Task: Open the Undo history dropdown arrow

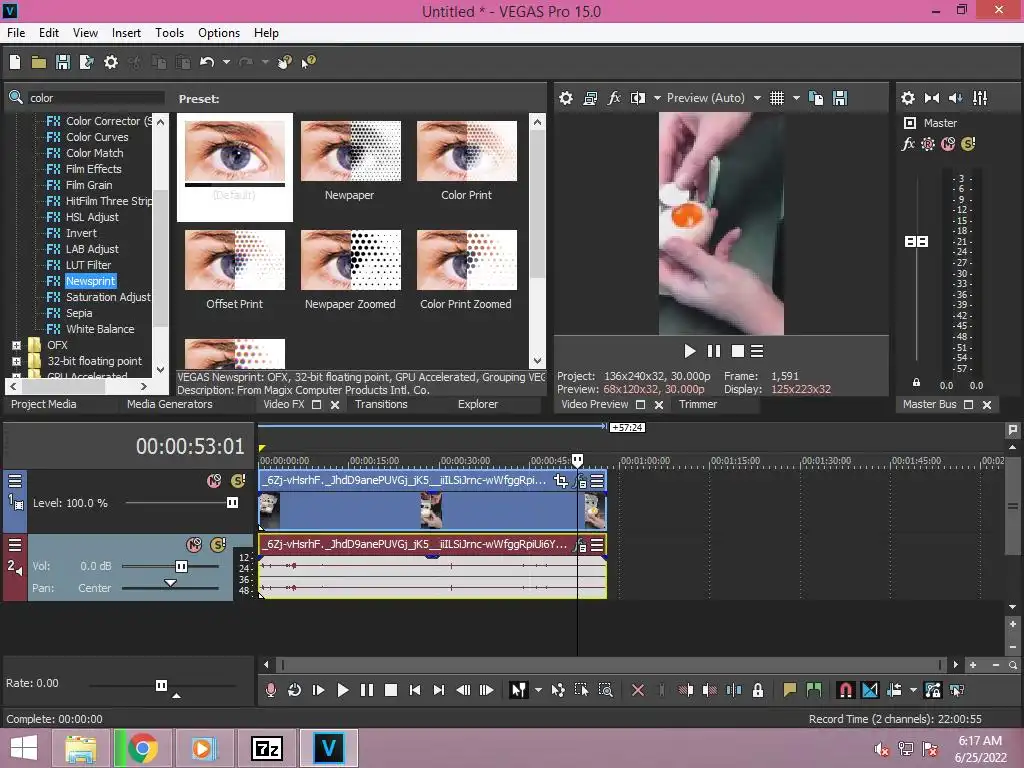Action: pos(227,62)
